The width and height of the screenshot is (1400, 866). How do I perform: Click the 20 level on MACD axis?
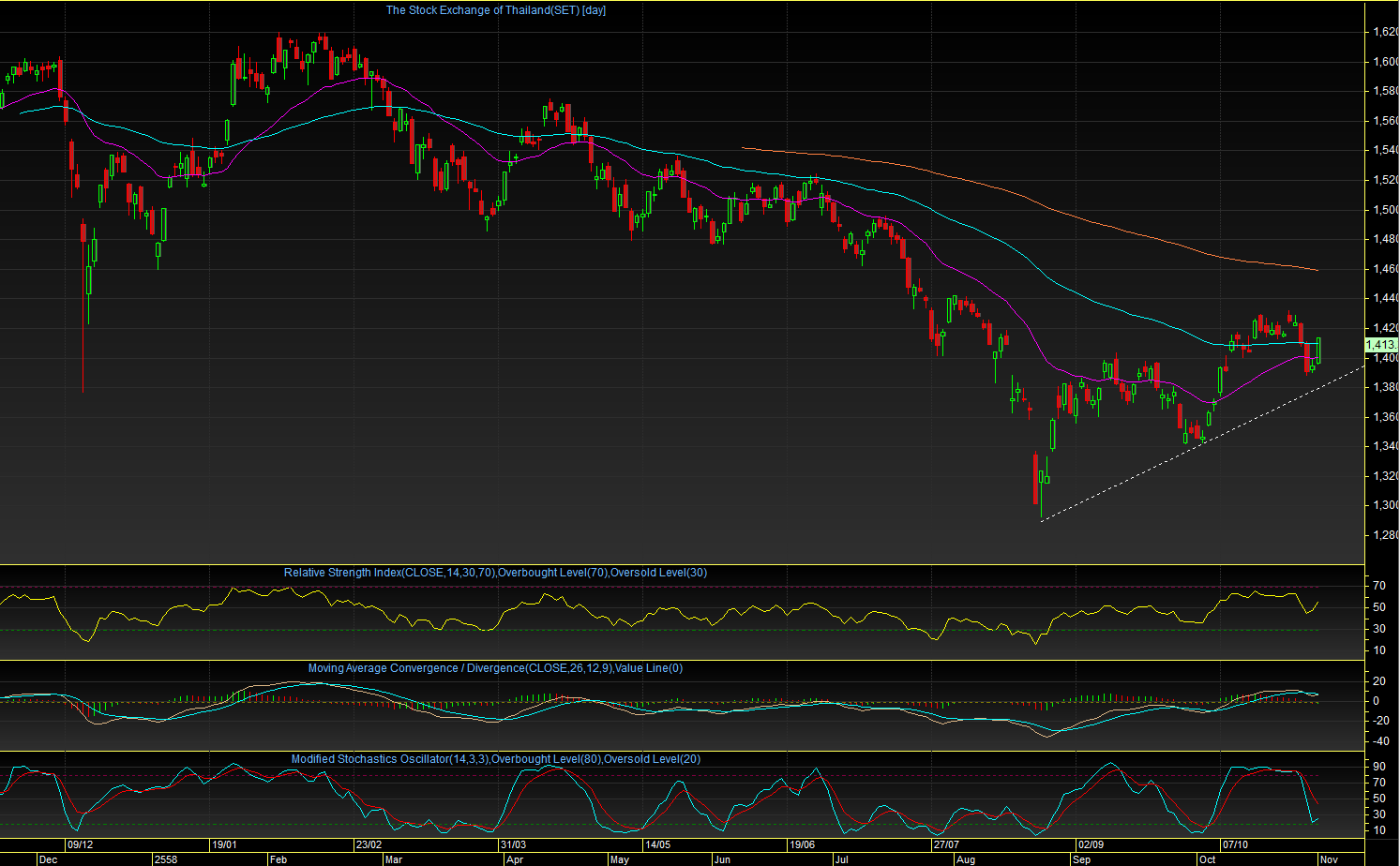coord(1379,681)
